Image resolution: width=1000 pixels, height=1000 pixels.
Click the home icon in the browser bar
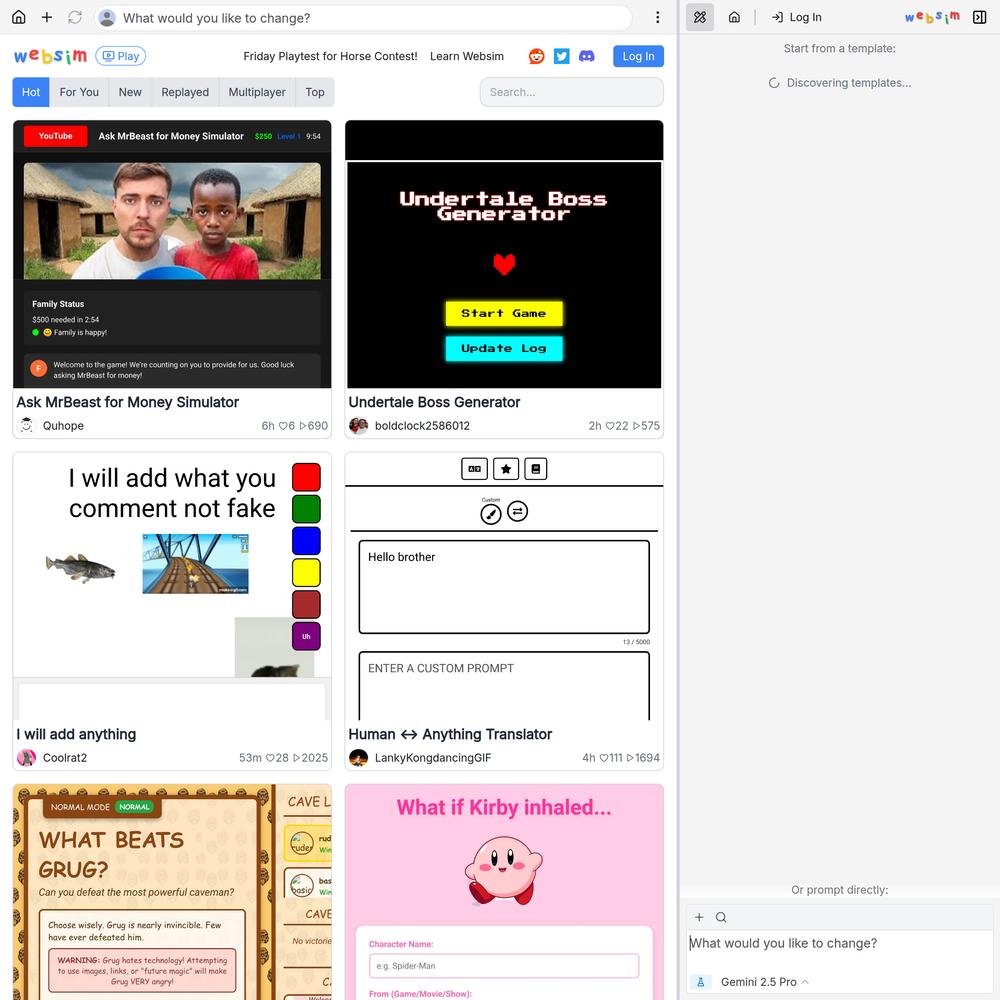pyautogui.click(x=19, y=17)
